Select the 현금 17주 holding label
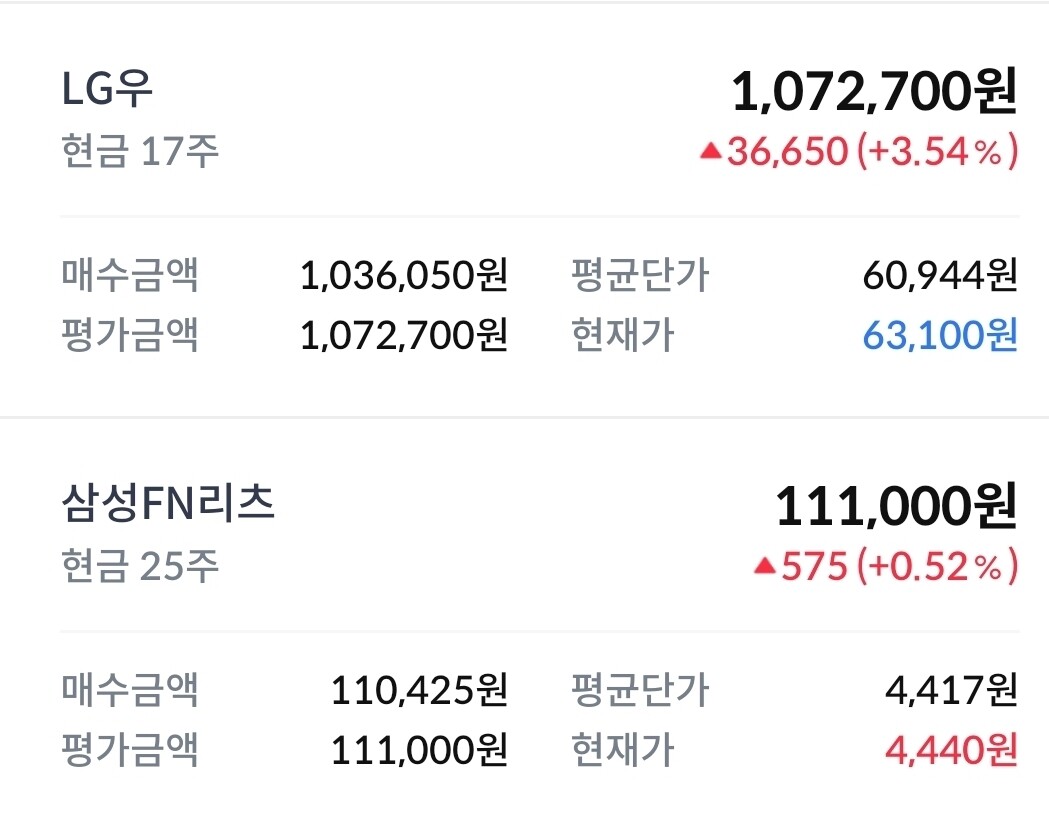Image resolution: width=1049 pixels, height=829 pixels. pos(139,153)
